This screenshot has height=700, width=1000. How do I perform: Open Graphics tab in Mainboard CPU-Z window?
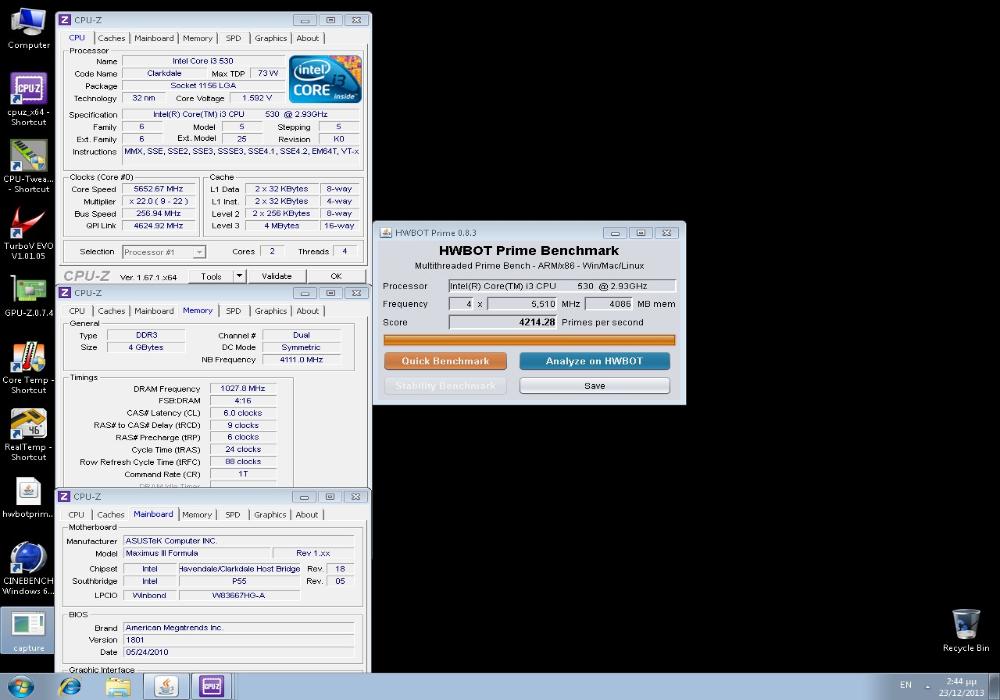point(270,515)
